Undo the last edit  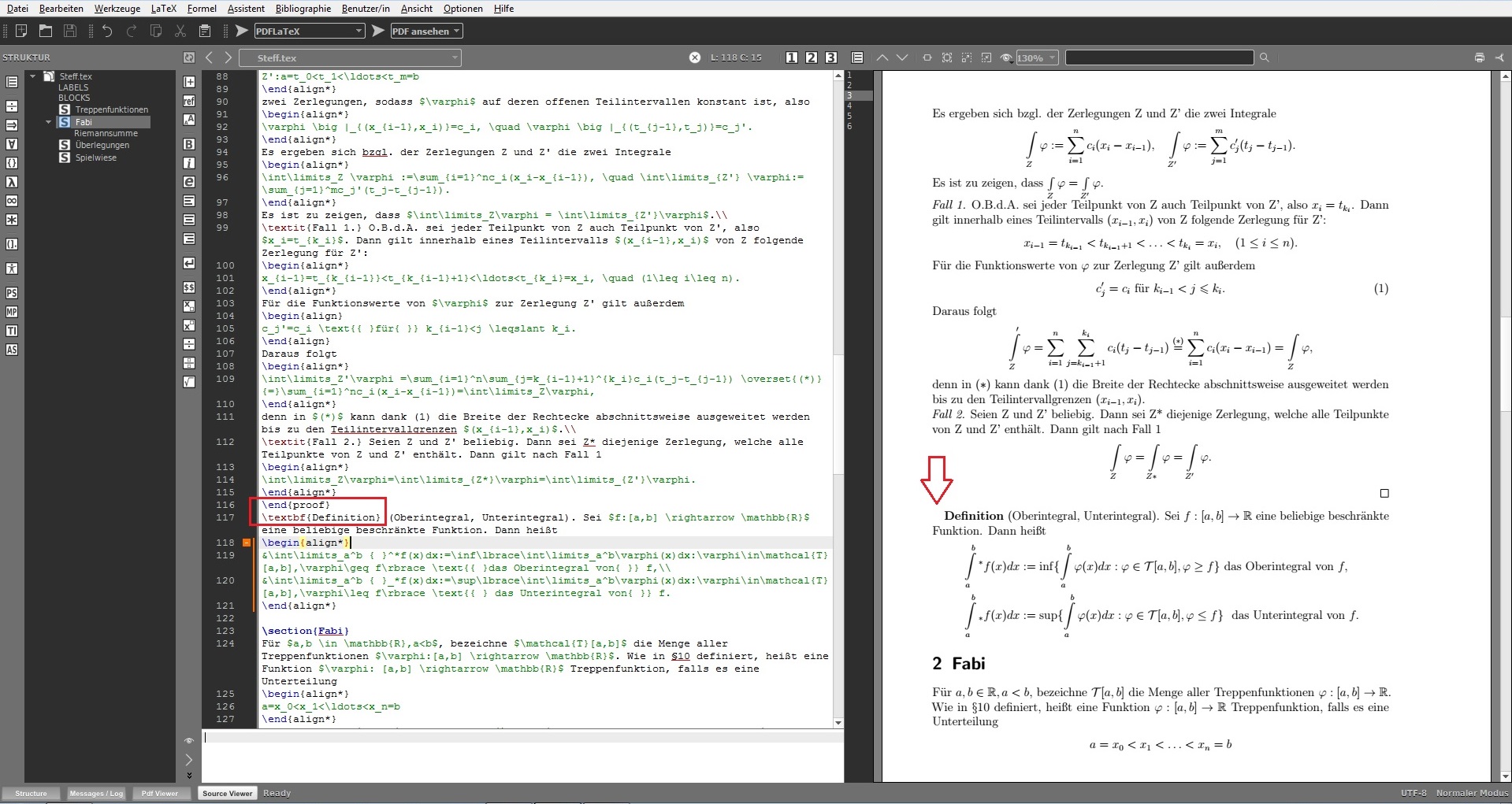click(107, 31)
